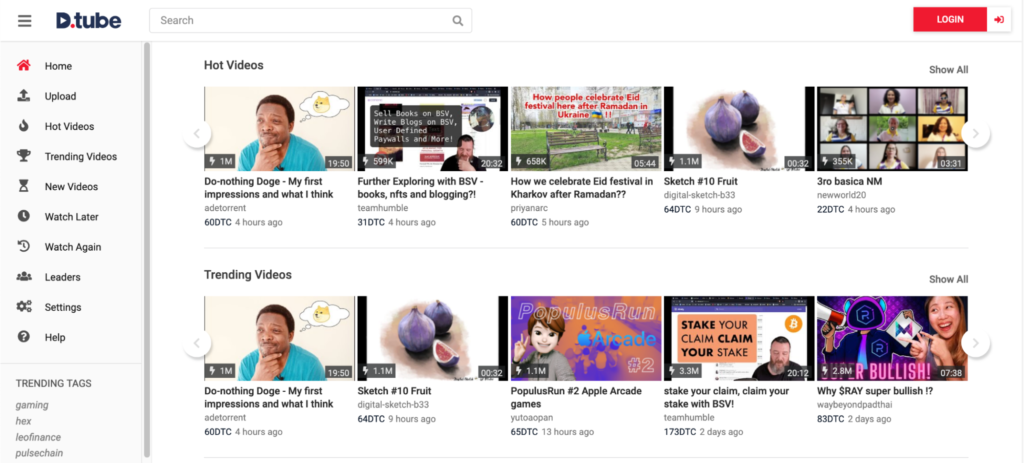Click the Hot Videos flame icon
Screen dimensions: 1024x463
point(24,127)
